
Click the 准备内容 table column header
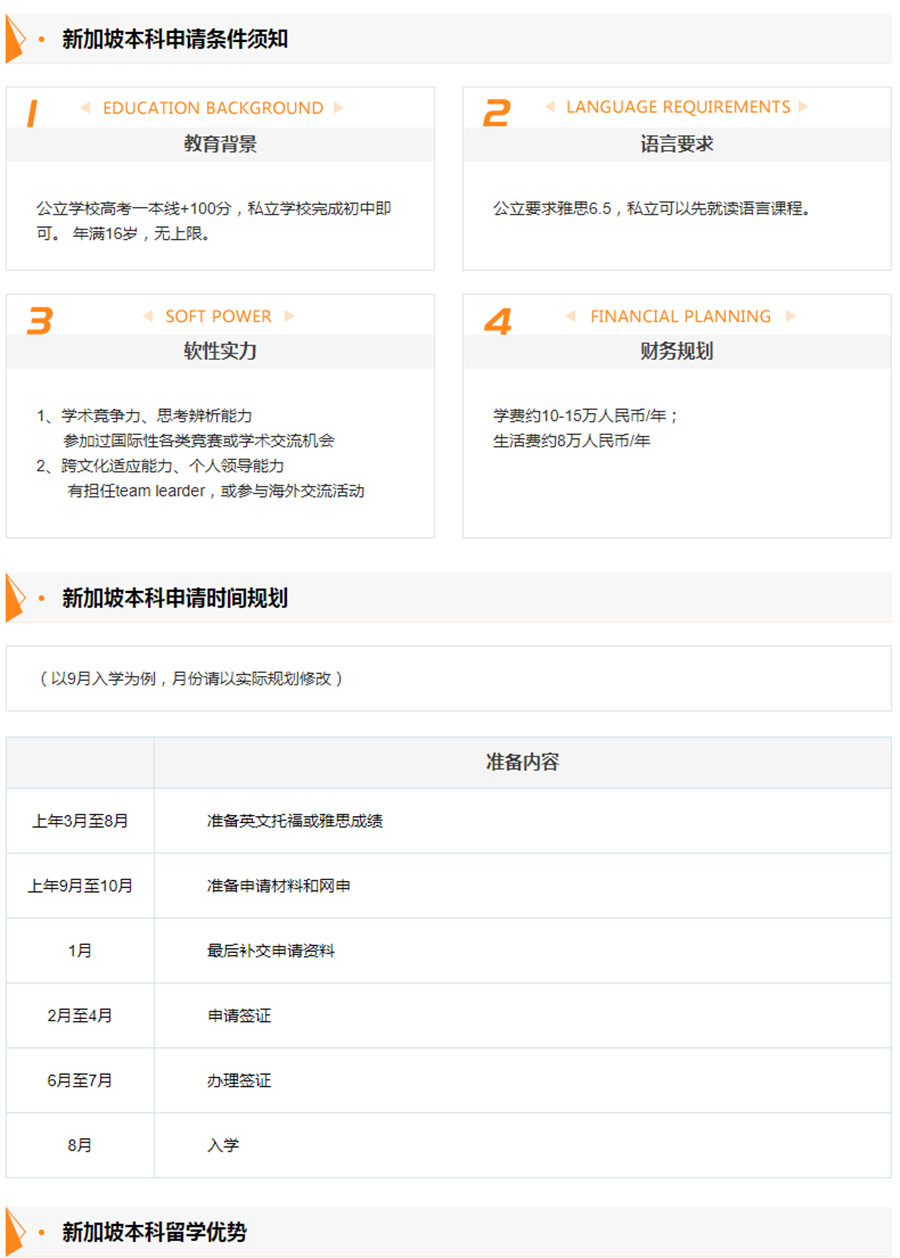pos(522,762)
